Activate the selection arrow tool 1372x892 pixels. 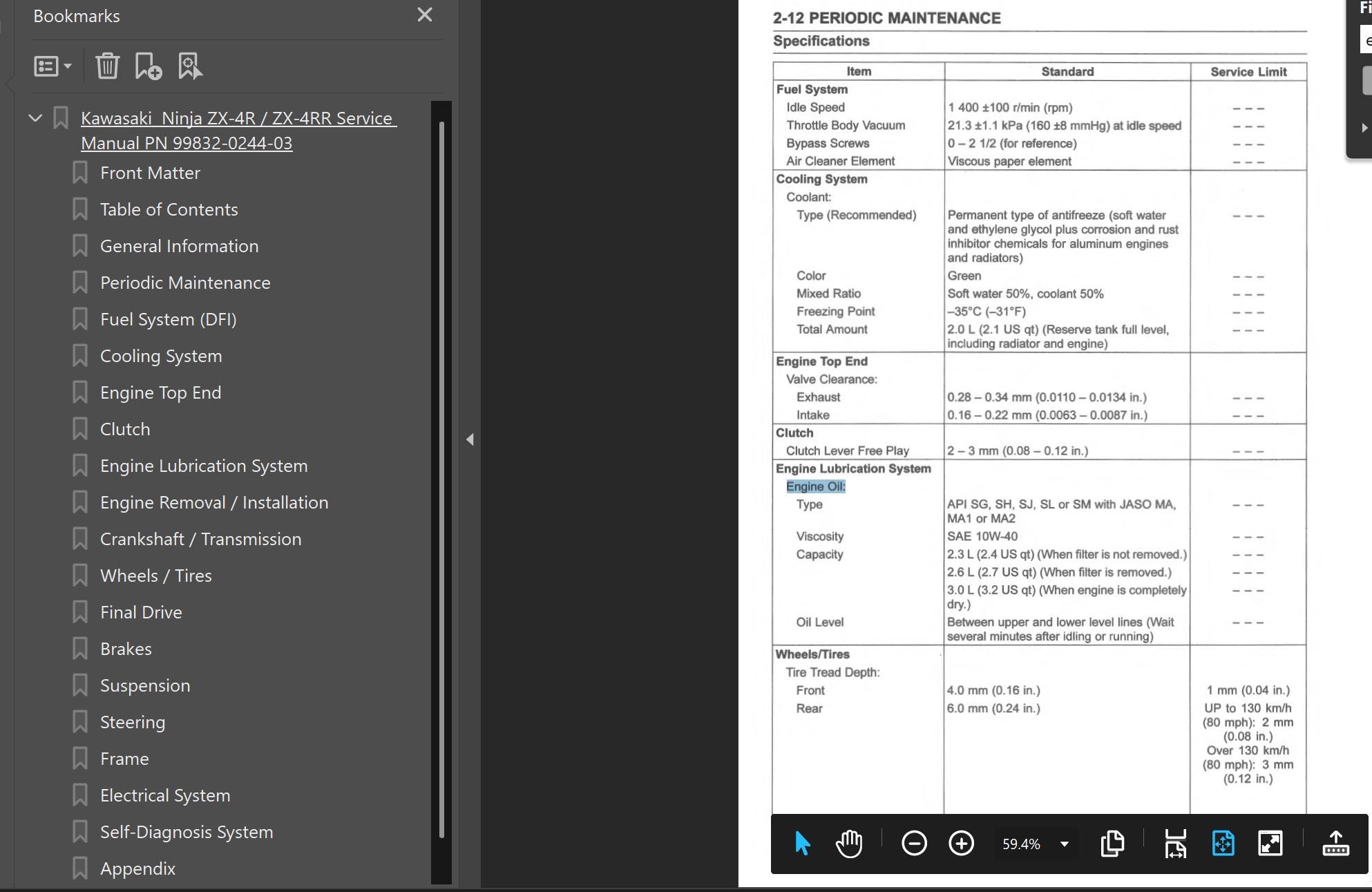point(802,844)
